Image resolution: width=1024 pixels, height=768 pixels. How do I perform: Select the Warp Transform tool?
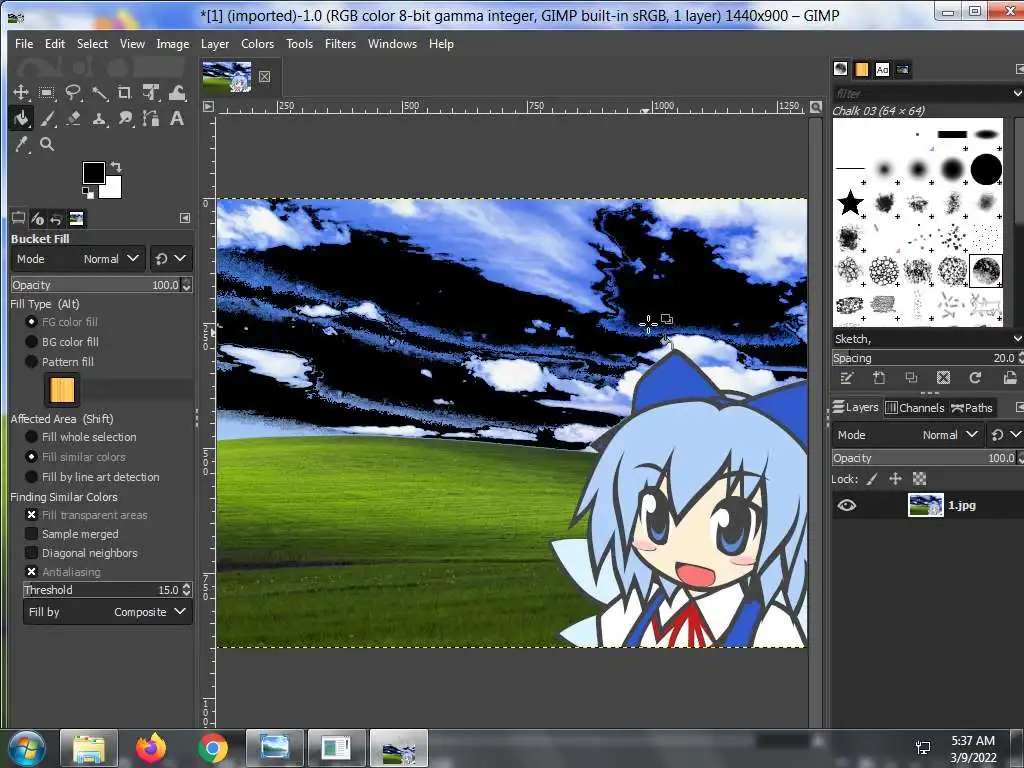point(177,93)
